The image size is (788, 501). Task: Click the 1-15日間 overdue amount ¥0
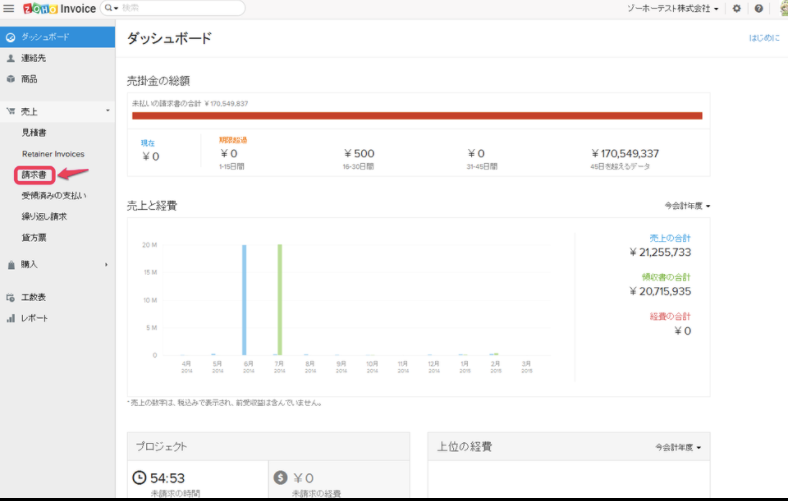(x=229, y=153)
